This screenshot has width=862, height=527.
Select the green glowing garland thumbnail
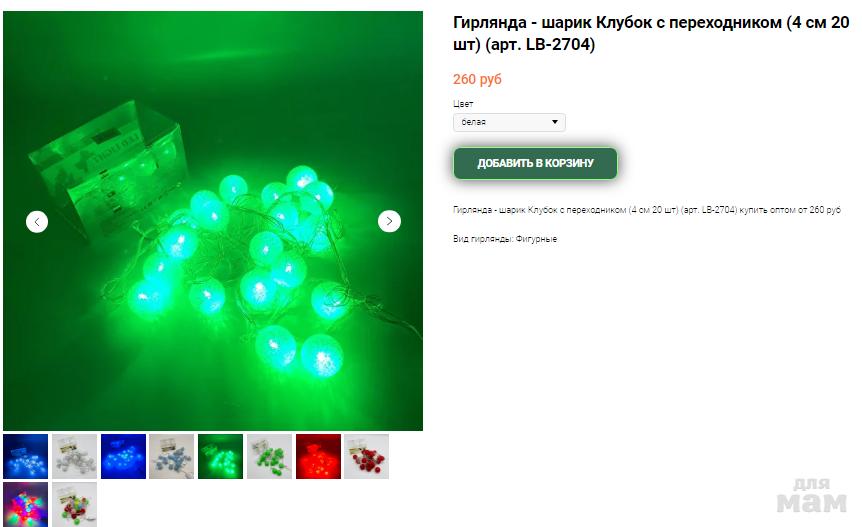click(x=220, y=456)
